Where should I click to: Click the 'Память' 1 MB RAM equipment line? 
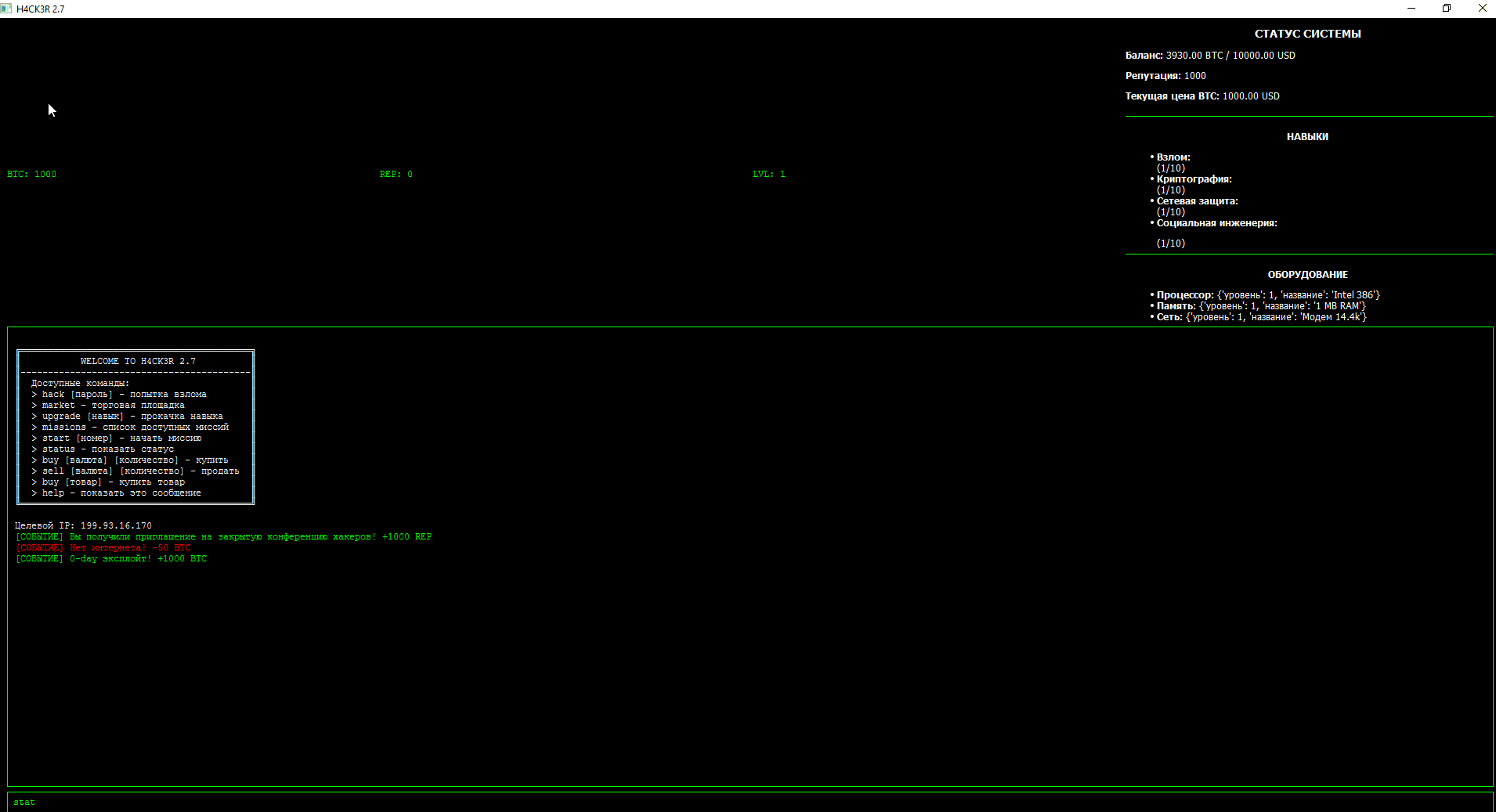click(x=1261, y=306)
